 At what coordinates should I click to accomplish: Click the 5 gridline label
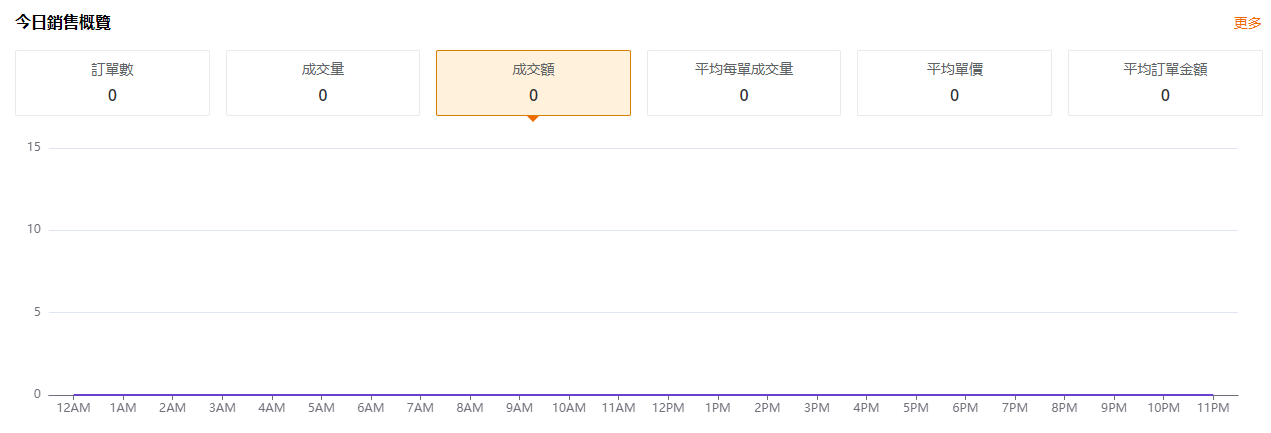click(x=37, y=312)
